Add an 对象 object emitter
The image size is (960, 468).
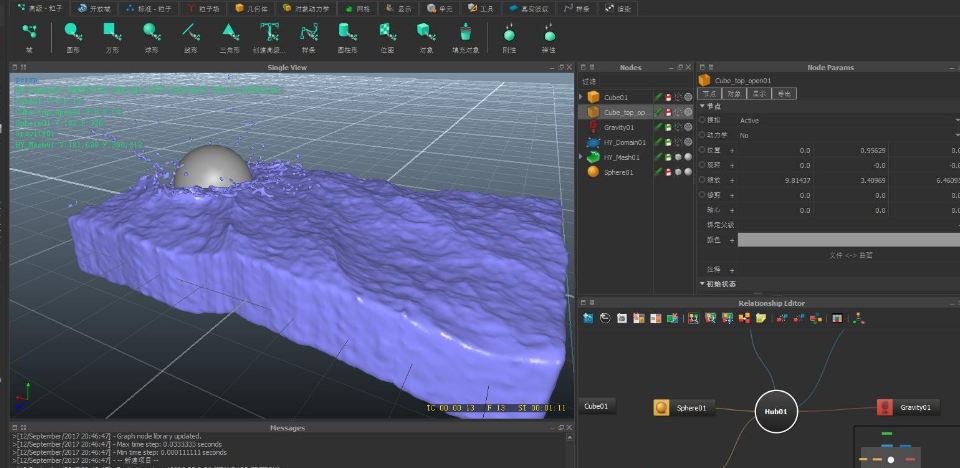[x=426, y=31]
